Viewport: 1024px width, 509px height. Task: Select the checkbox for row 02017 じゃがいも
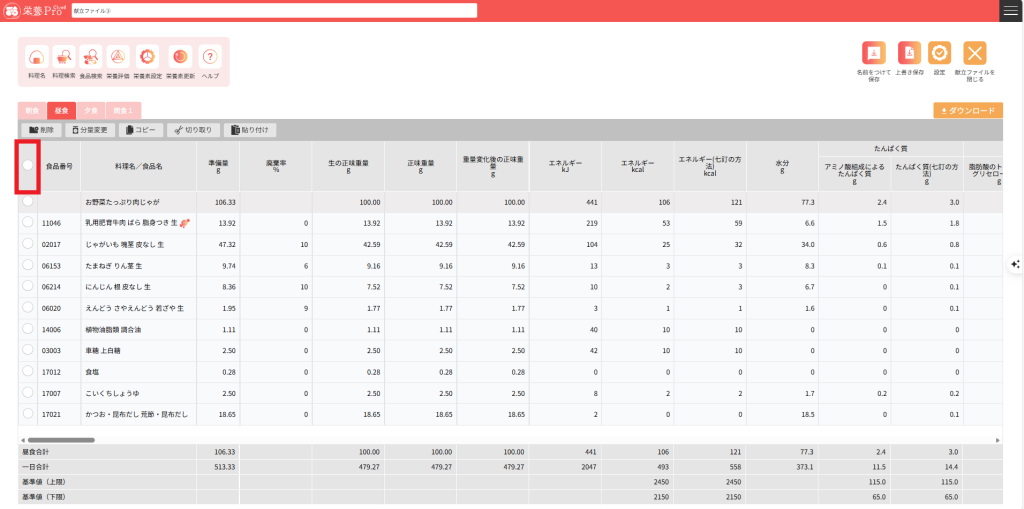click(28, 243)
